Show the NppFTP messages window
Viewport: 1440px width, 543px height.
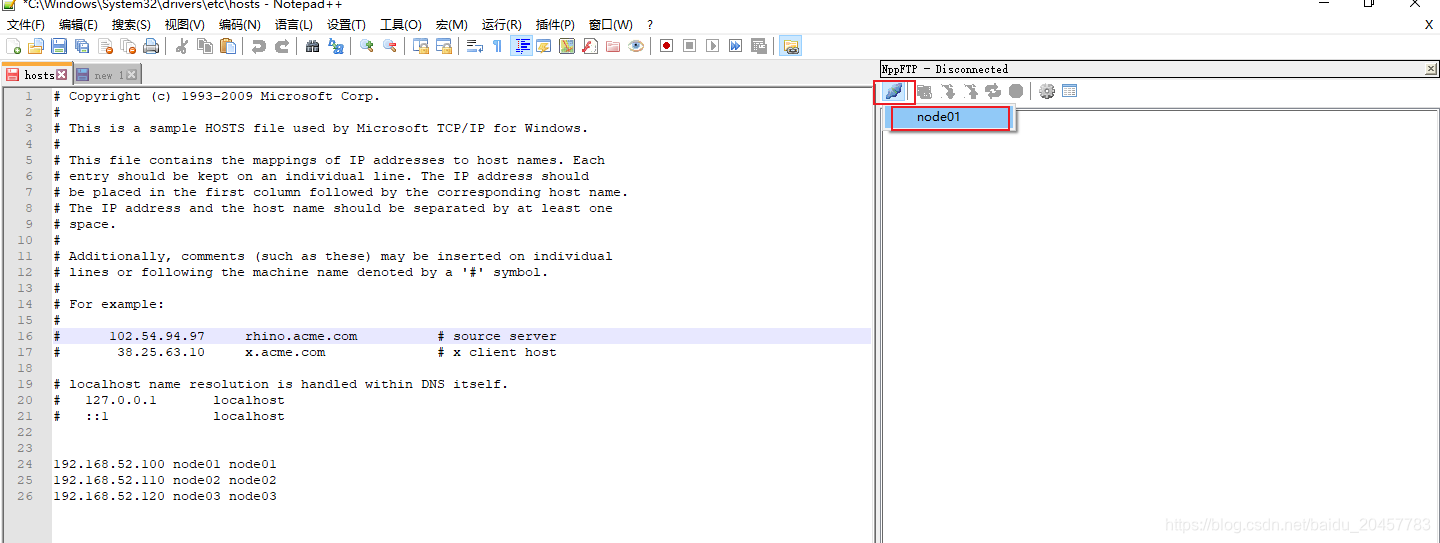[1070, 91]
